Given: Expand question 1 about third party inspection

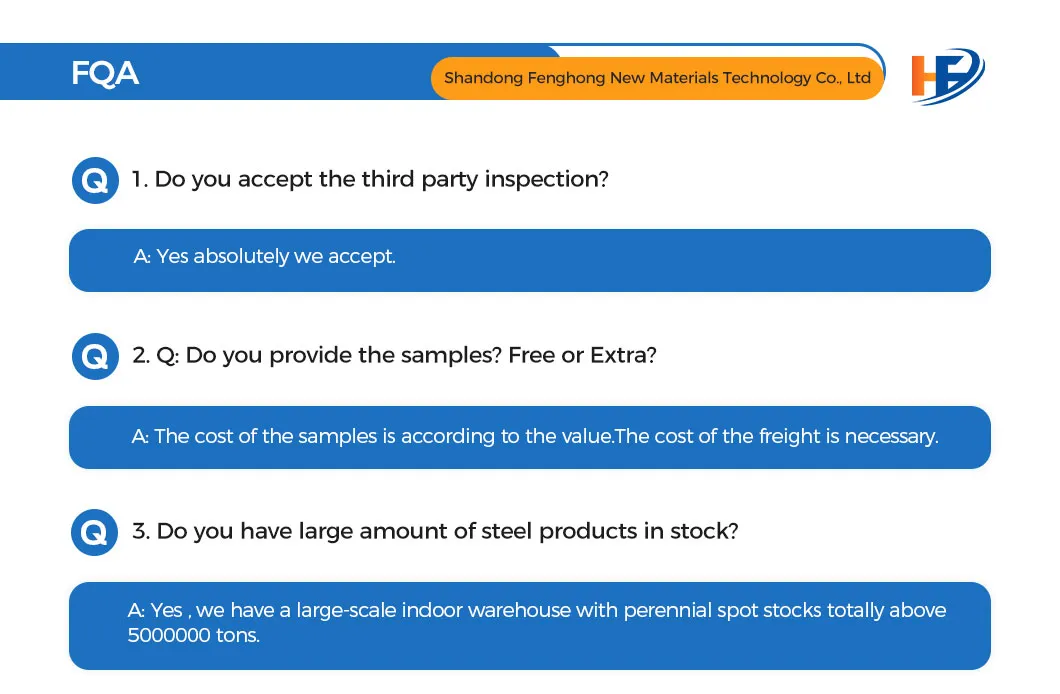Looking at the screenshot, I should [370, 180].
